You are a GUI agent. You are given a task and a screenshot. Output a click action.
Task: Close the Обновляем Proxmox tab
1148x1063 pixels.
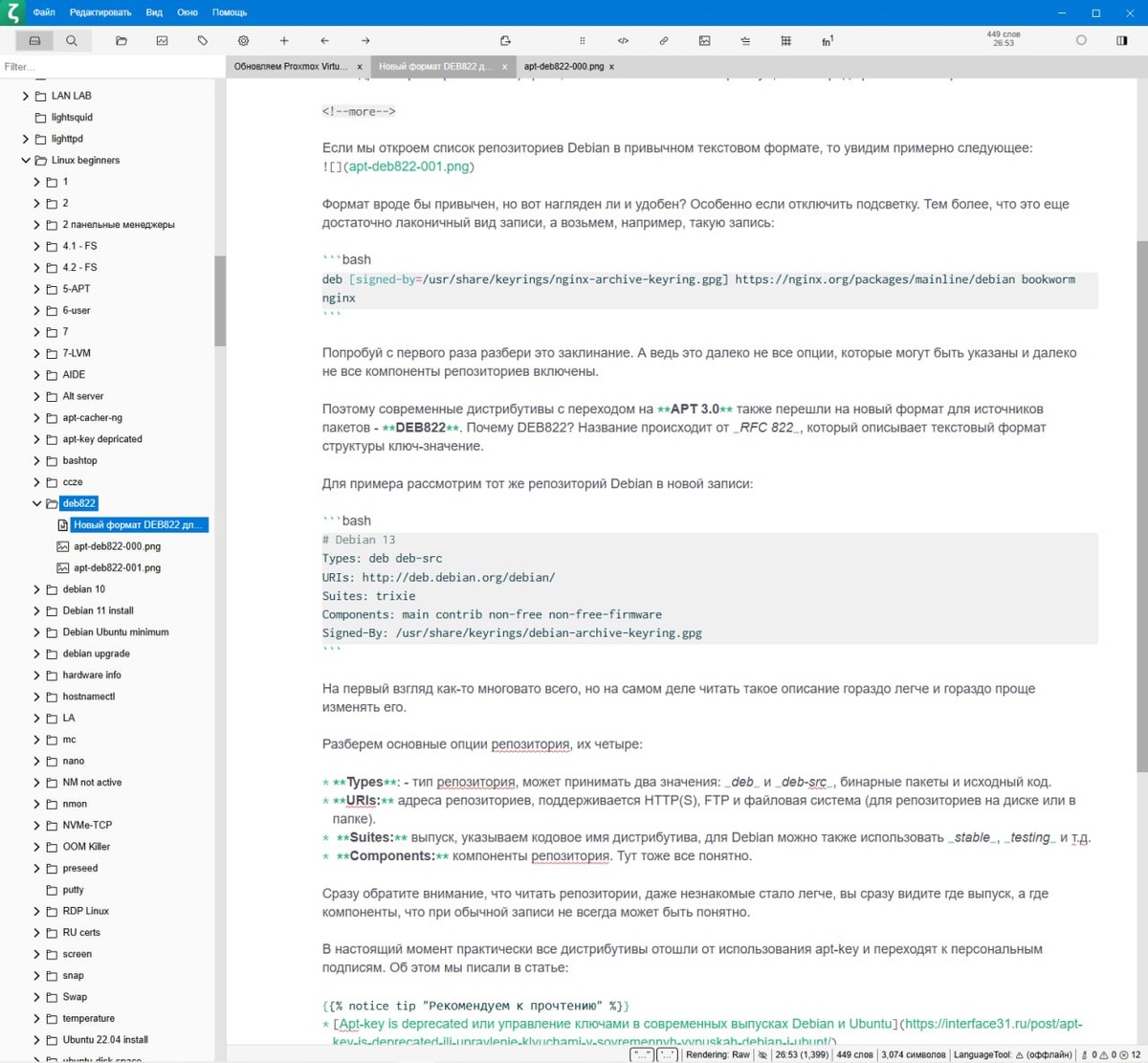[x=360, y=67]
